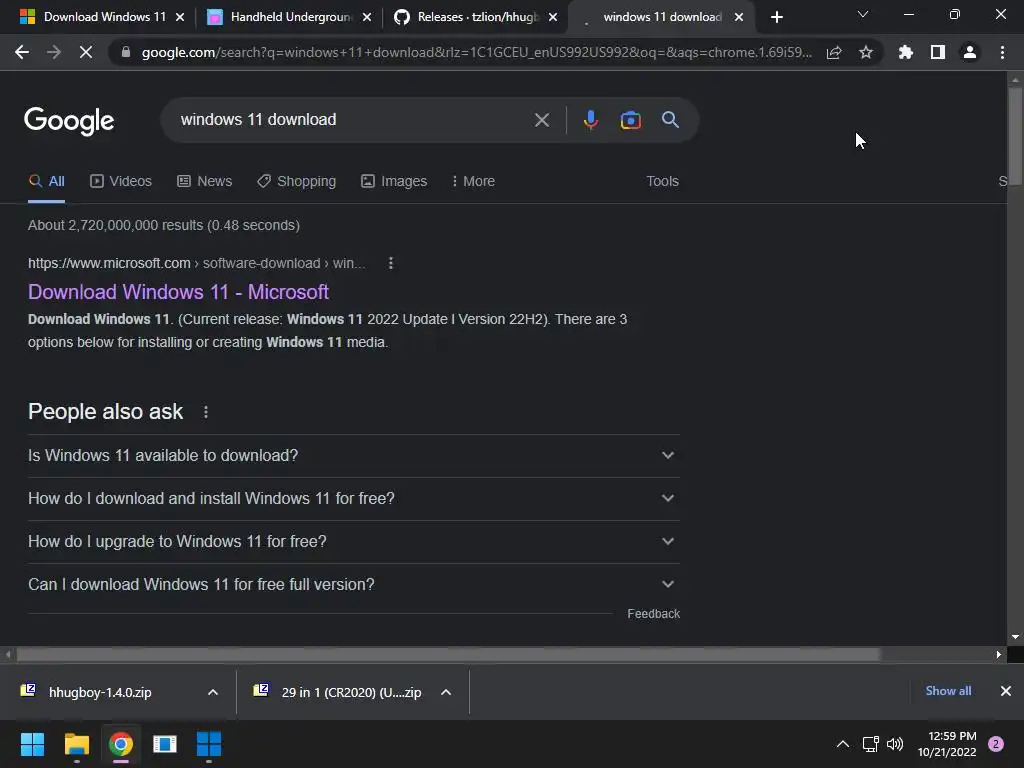This screenshot has width=1024, height=768.
Task: Select the All results tab
Action: coord(46,181)
